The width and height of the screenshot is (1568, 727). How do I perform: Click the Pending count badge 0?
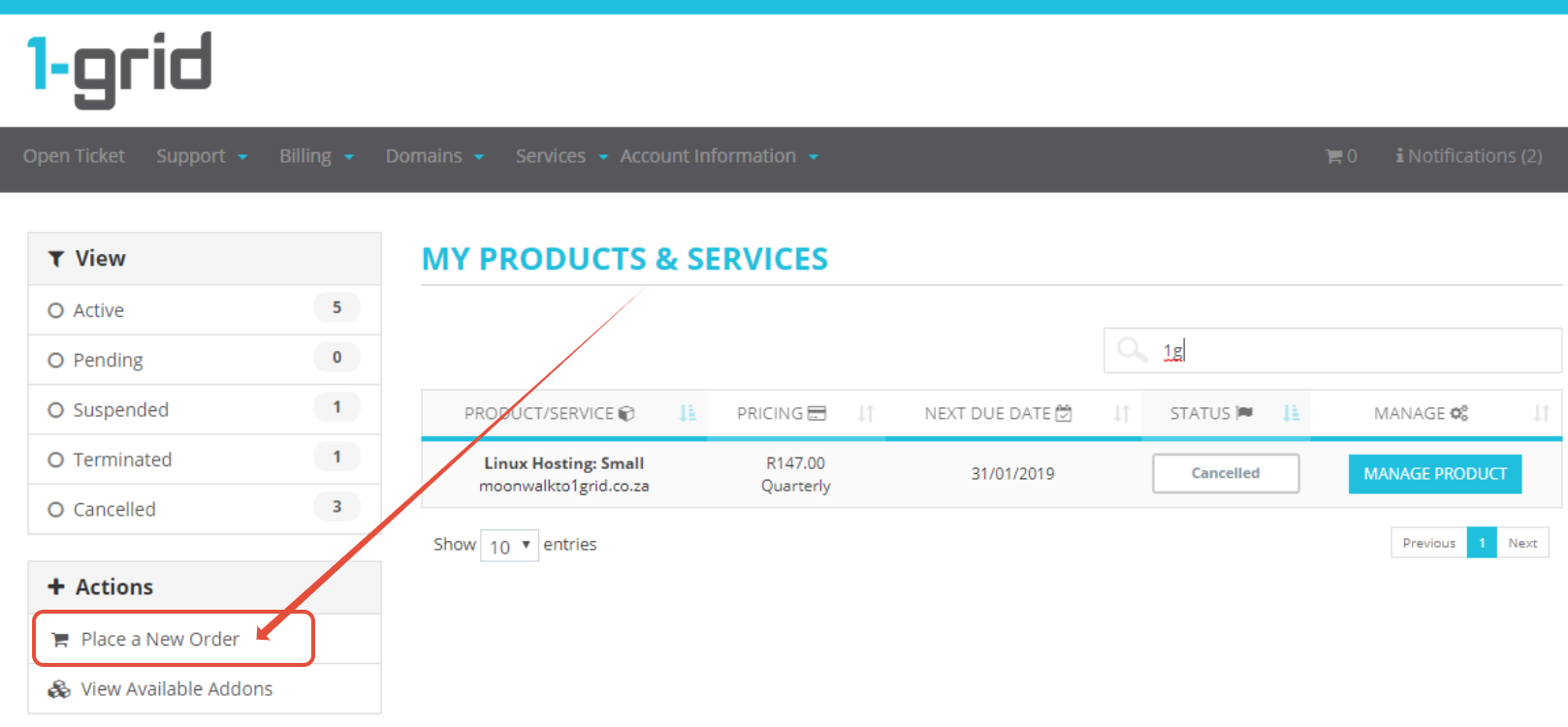pos(336,357)
